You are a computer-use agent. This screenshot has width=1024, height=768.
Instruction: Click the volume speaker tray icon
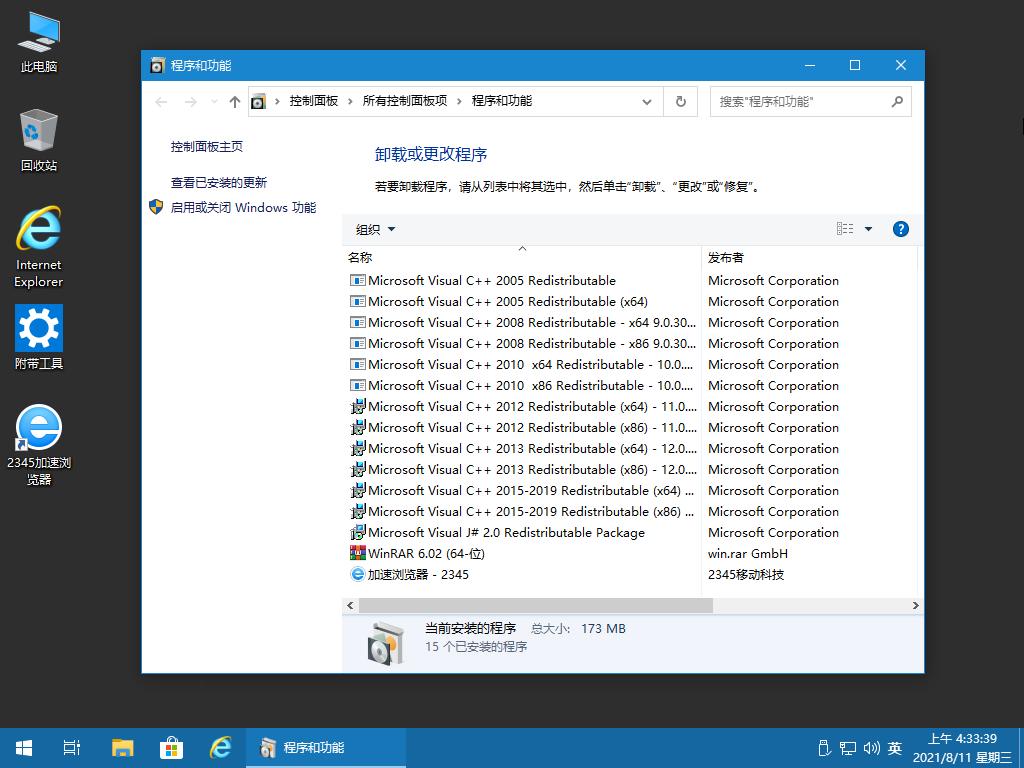coord(871,748)
